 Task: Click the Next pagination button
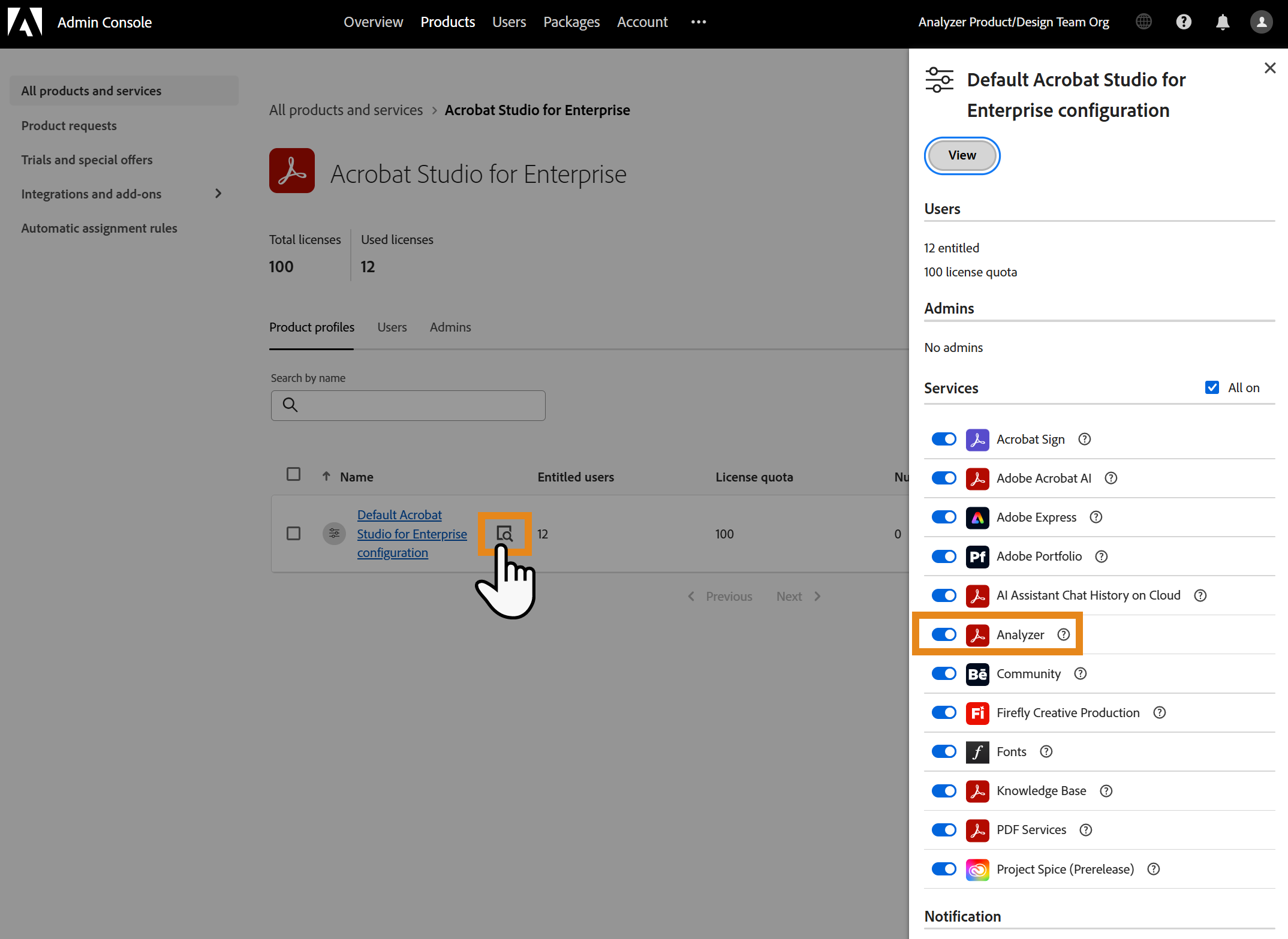(x=798, y=596)
